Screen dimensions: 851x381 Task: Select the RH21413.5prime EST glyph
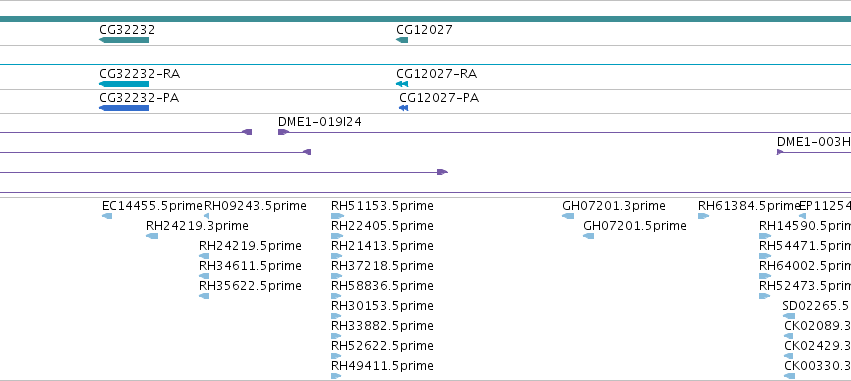(x=336, y=256)
